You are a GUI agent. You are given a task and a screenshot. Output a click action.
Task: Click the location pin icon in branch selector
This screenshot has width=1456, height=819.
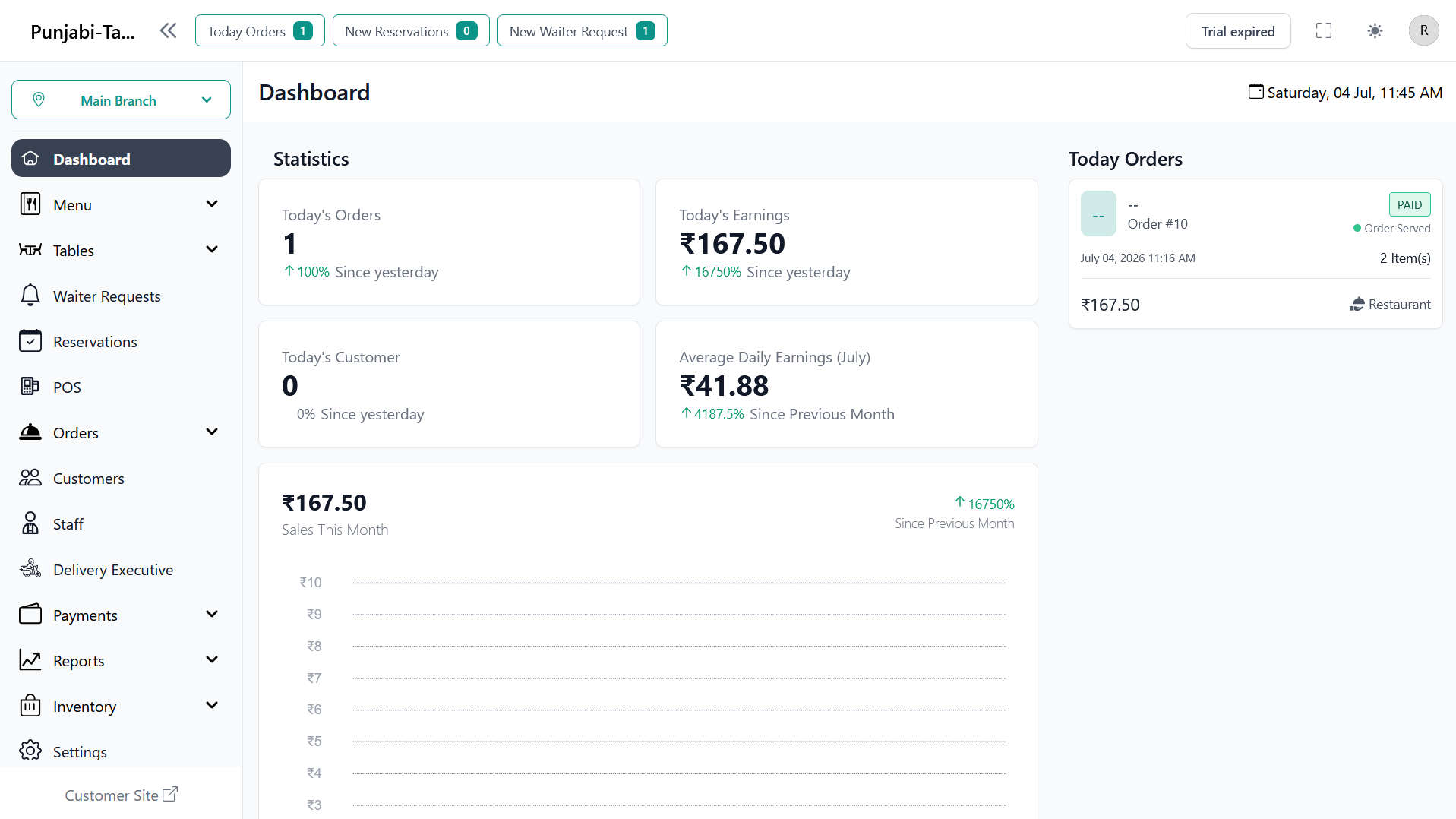pos(39,100)
